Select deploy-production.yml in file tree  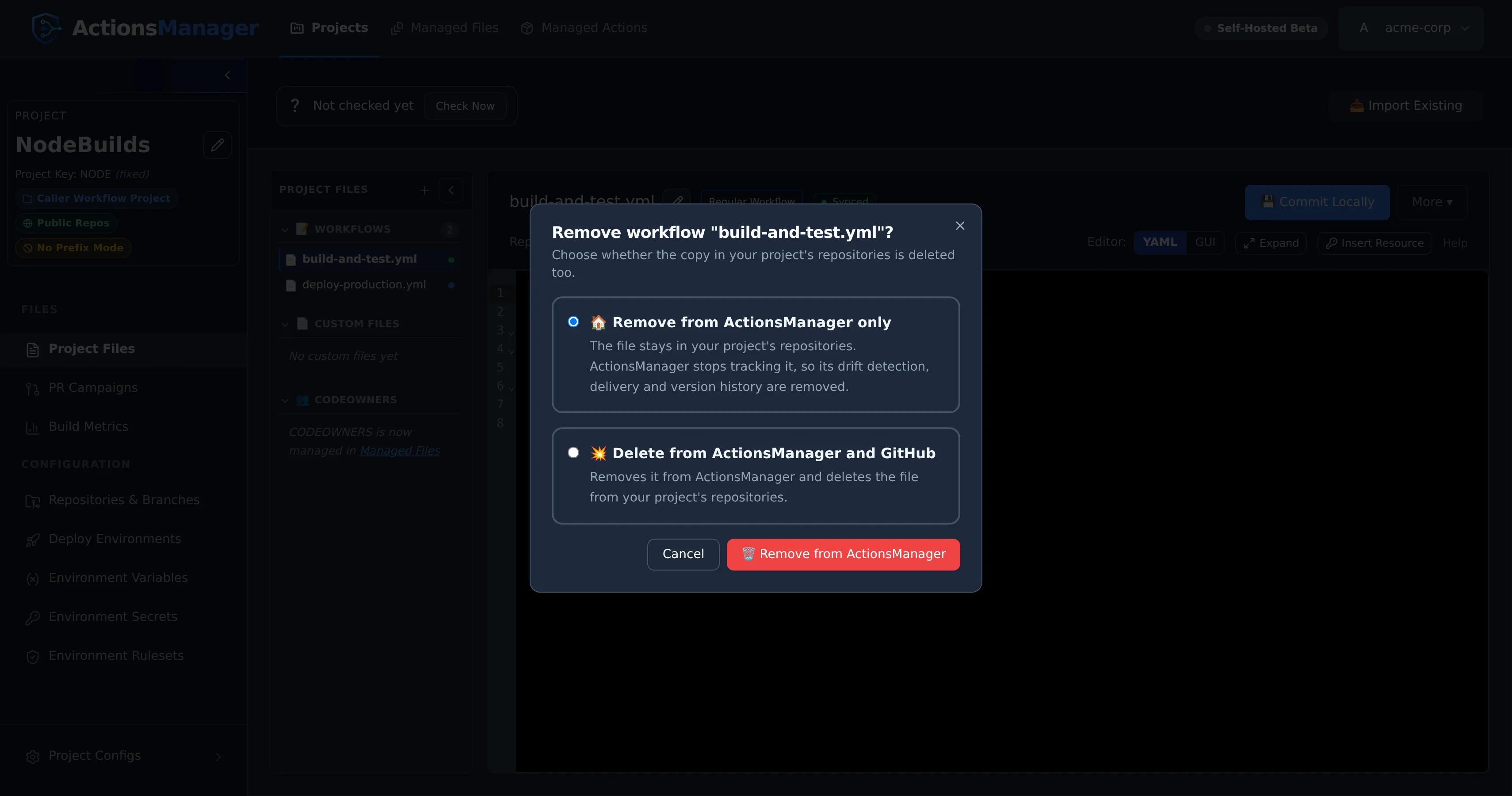370,285
